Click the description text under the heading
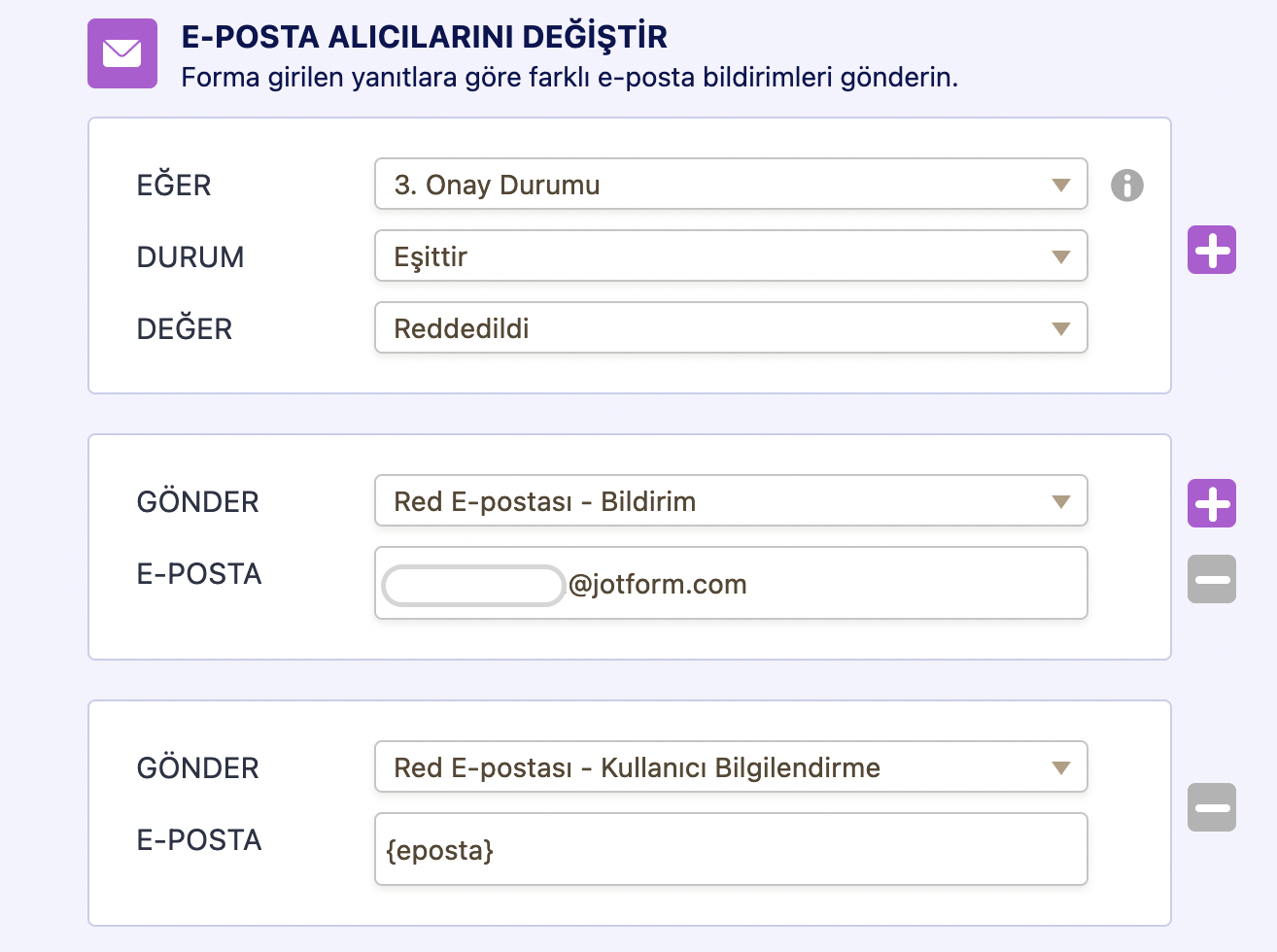This screenshot has height=952, width=1277. click(569, 78)
